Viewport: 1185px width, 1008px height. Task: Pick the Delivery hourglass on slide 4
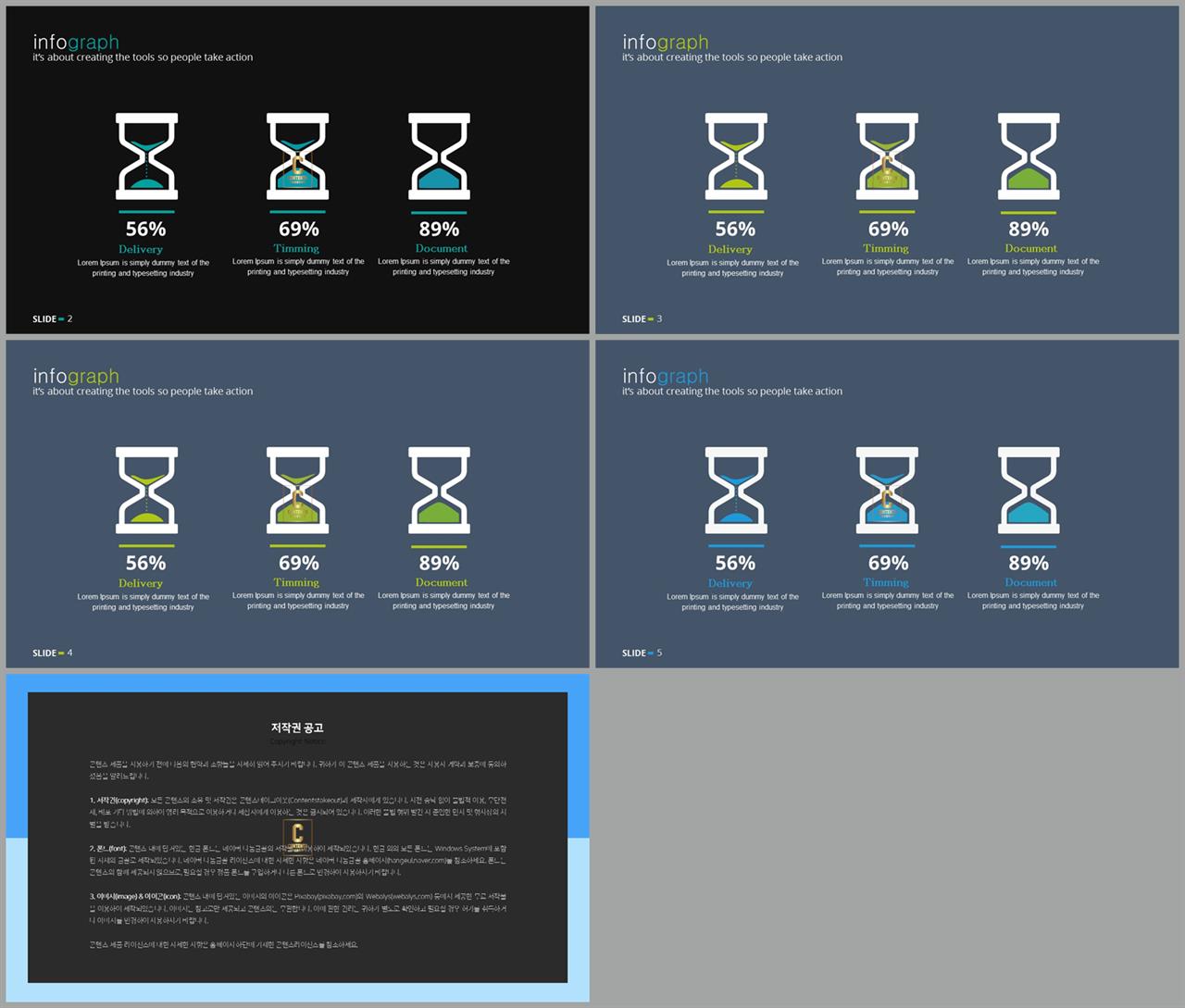tap(146, 491)
